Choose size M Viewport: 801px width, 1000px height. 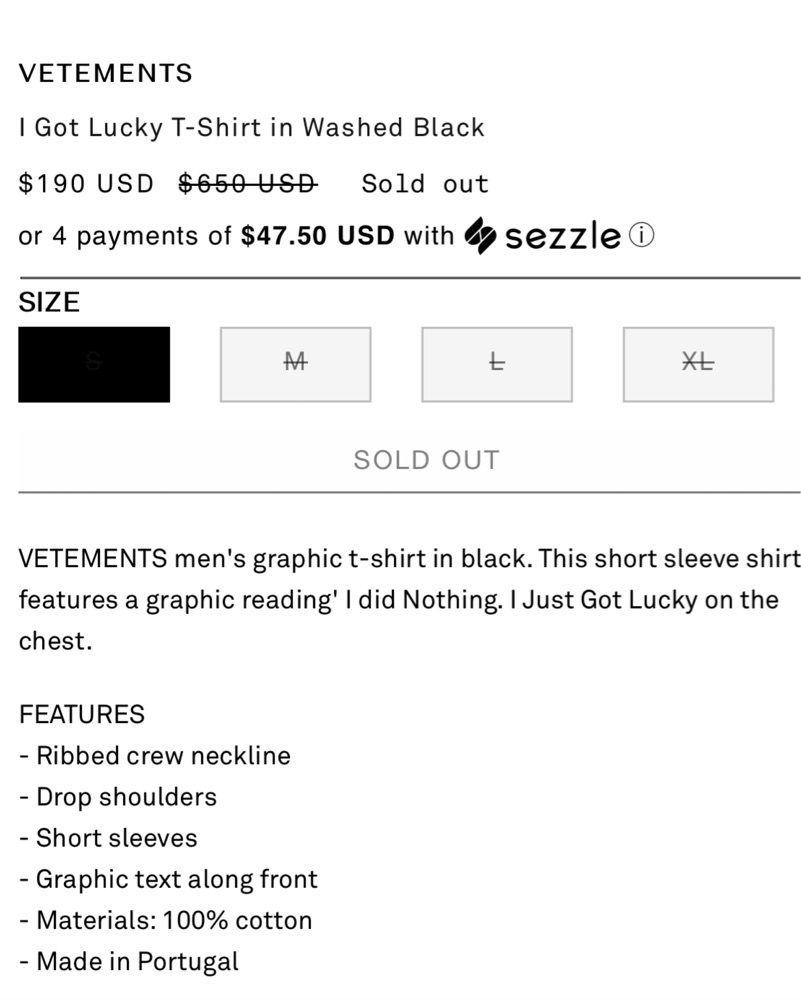(295, 364)
